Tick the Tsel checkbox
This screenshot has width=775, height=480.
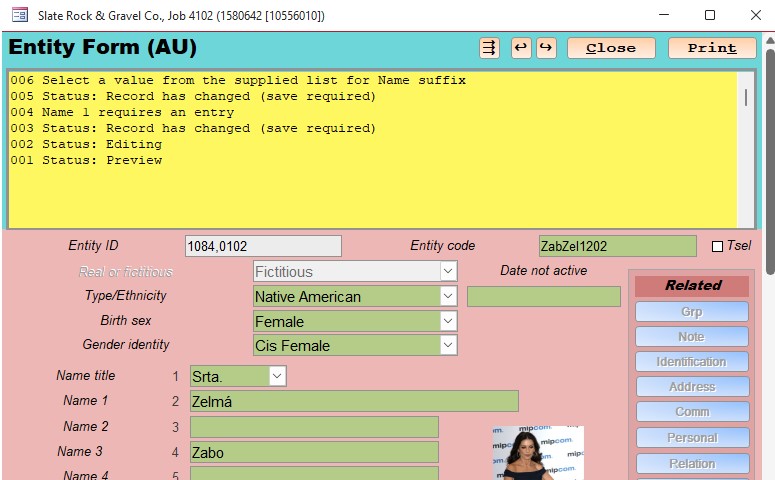tap(717, 246)
